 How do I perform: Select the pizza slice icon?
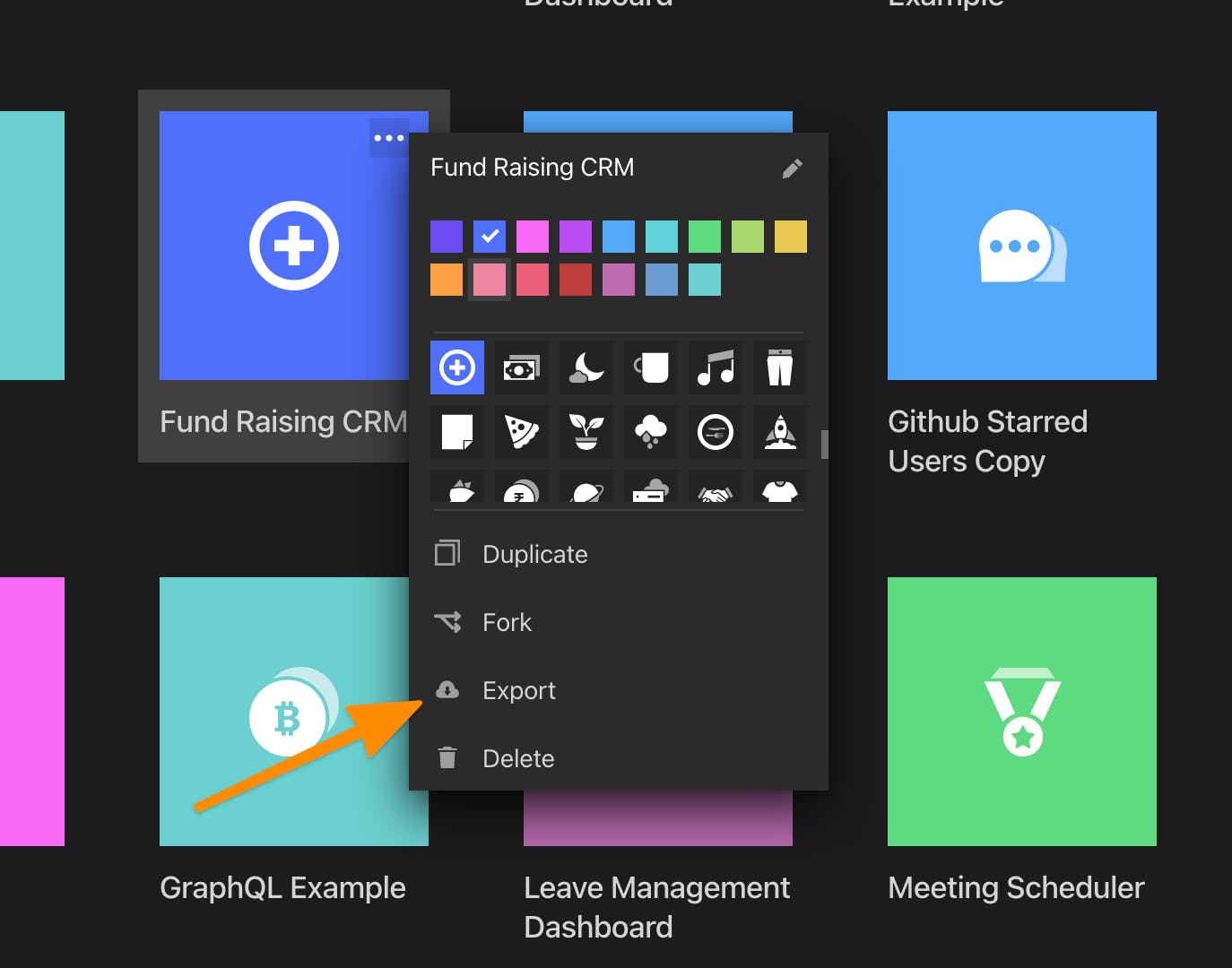[x=521, y=432]
